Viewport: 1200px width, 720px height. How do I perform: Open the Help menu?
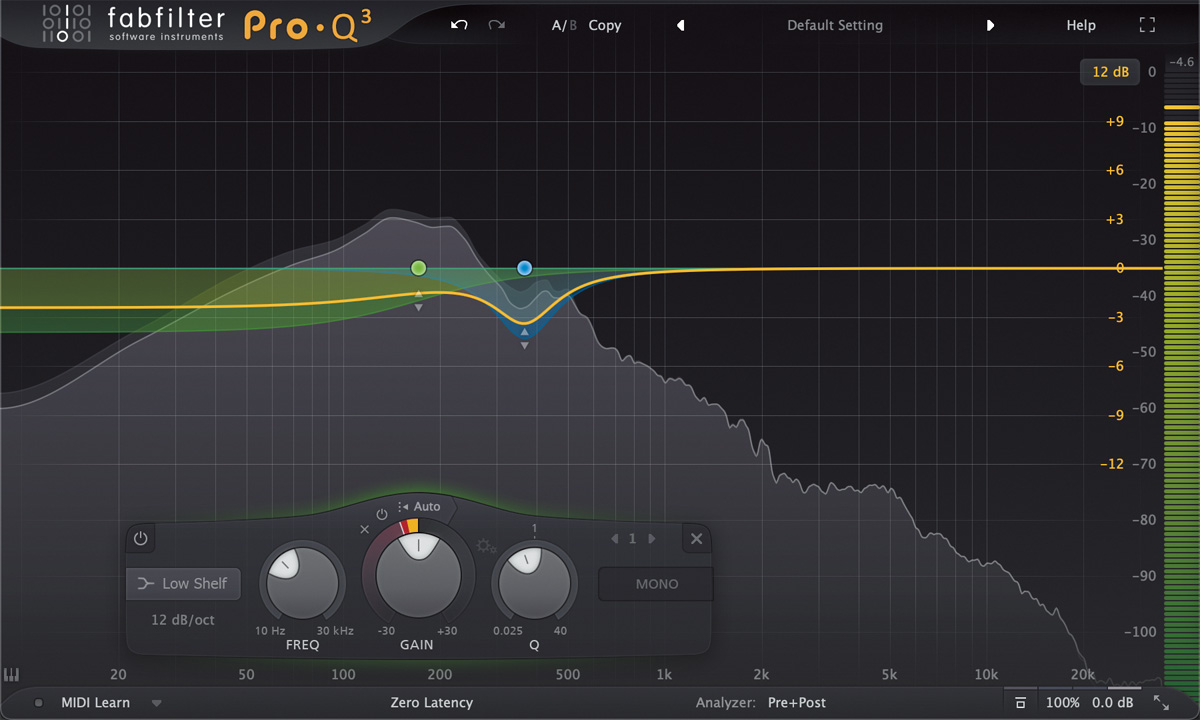tap(1081, 26)
